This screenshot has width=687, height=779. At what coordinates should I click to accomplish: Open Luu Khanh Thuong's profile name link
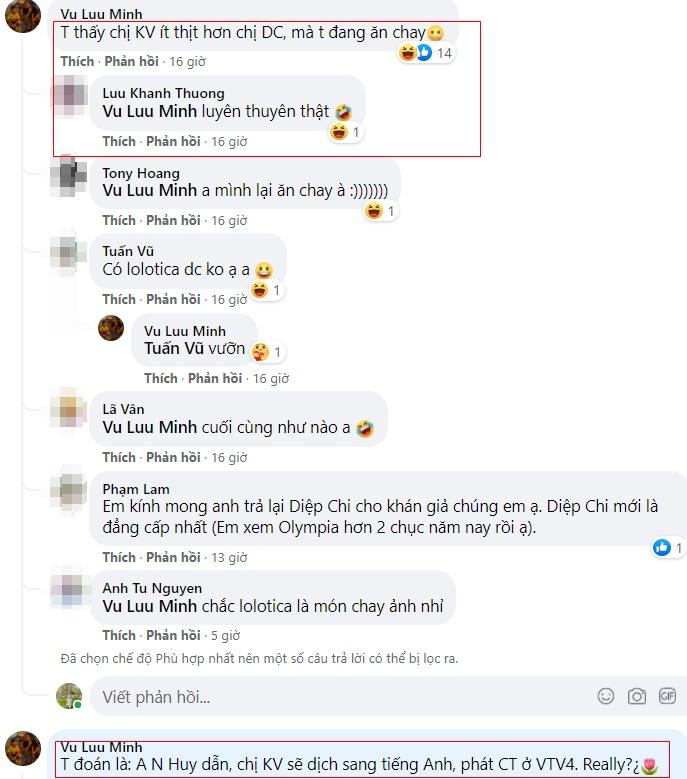coord(163,93)
